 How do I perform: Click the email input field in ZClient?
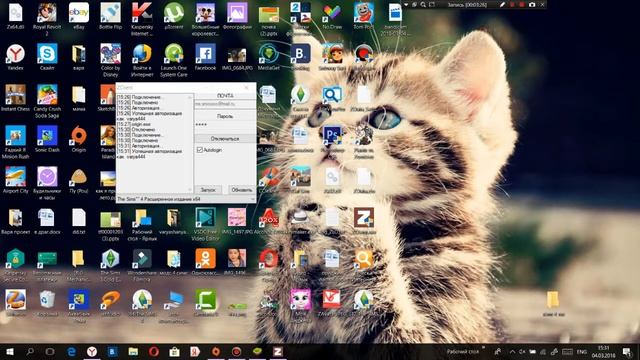225,104
